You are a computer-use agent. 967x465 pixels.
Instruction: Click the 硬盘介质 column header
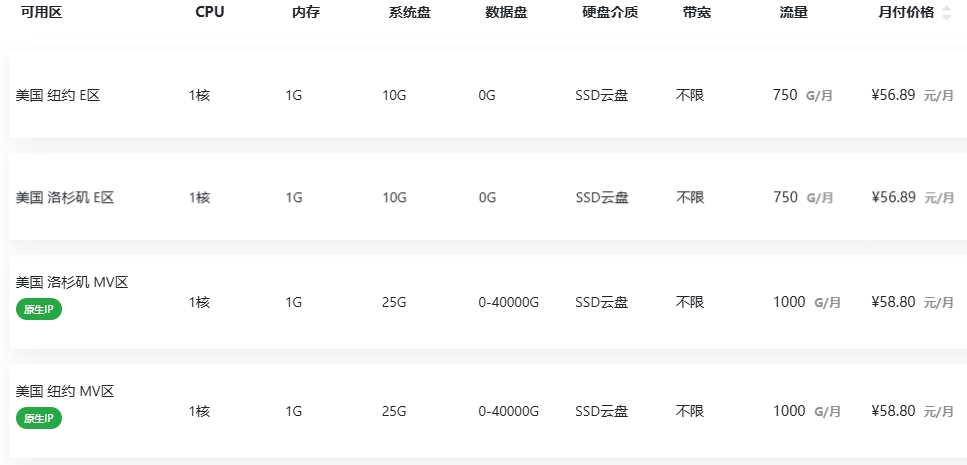pyautogui.click(x=610, y=12)
